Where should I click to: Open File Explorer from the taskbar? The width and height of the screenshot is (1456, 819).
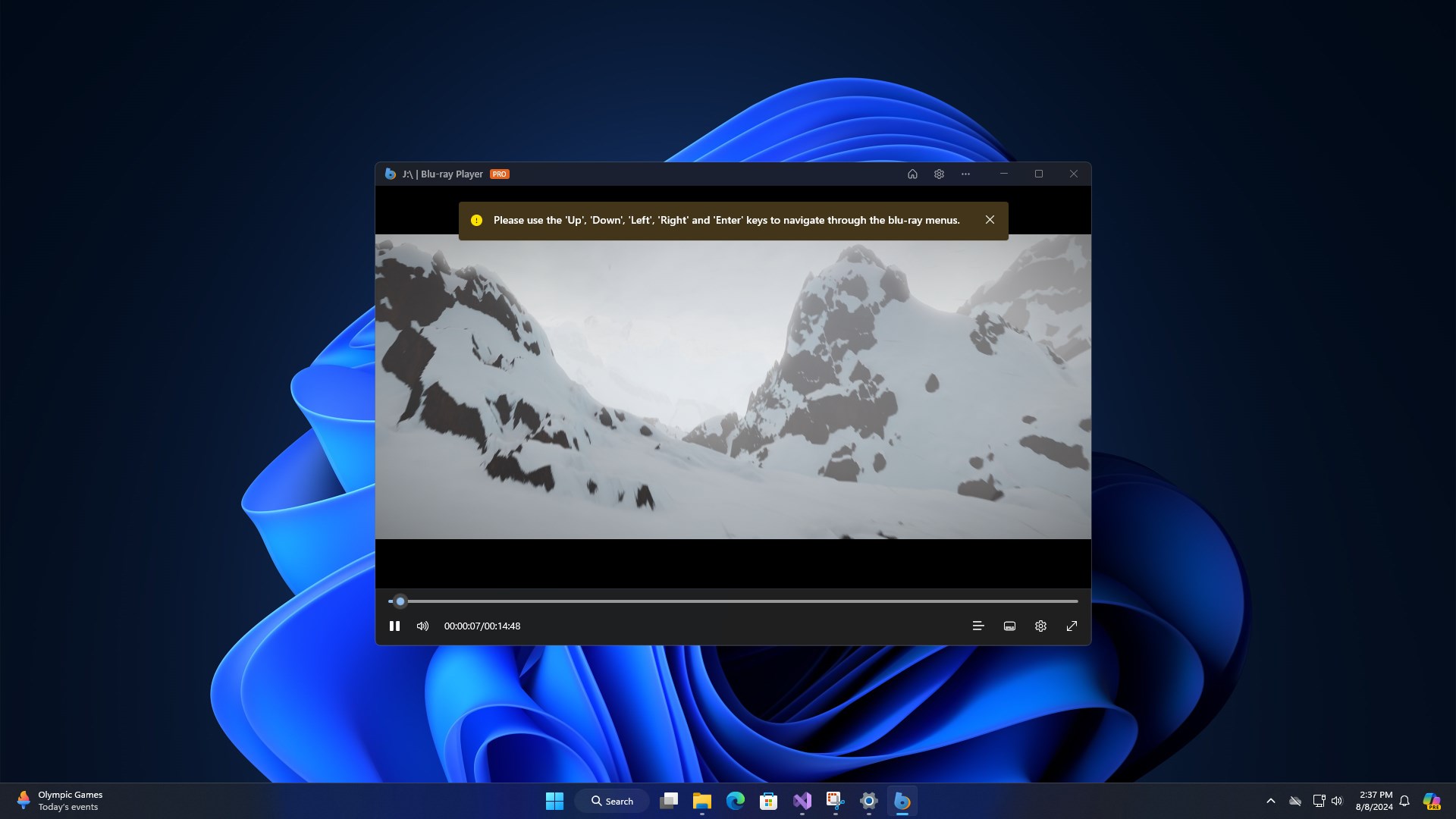click(x=701, y=801)
